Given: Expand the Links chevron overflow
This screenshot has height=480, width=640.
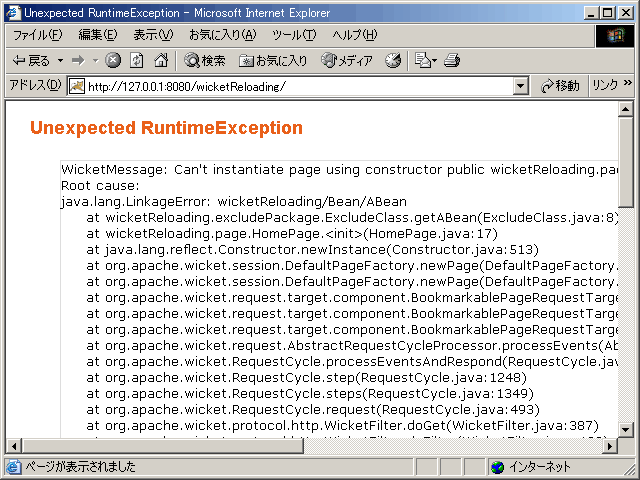Looking at the screenshot, I should coord(628,83).
